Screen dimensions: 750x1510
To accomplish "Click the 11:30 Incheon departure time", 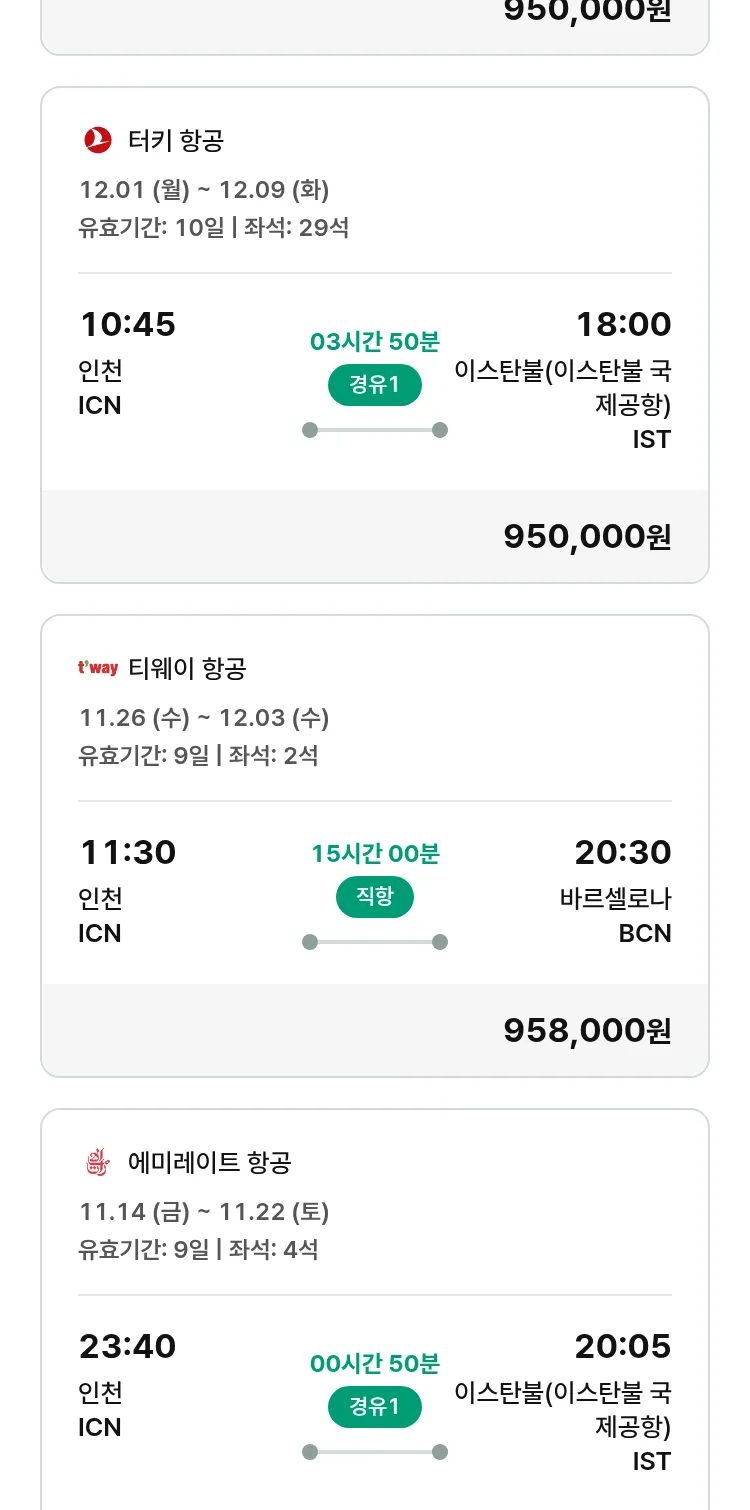I will (x=128, y=853).
